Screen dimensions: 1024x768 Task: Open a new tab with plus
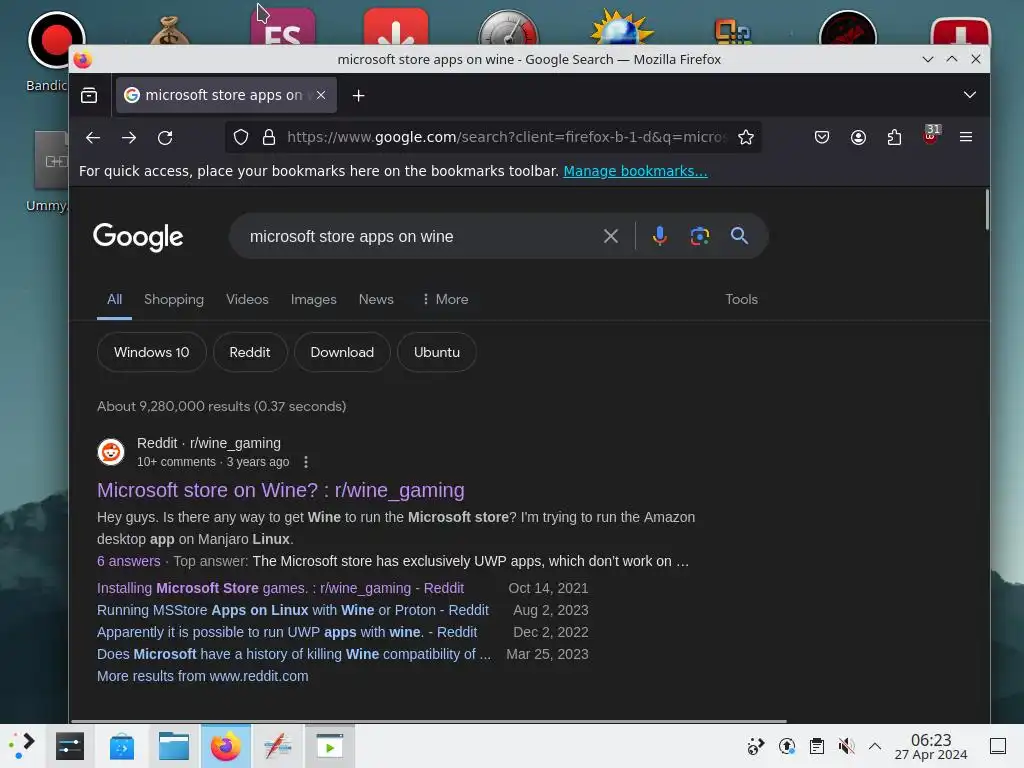pos(359,96)
